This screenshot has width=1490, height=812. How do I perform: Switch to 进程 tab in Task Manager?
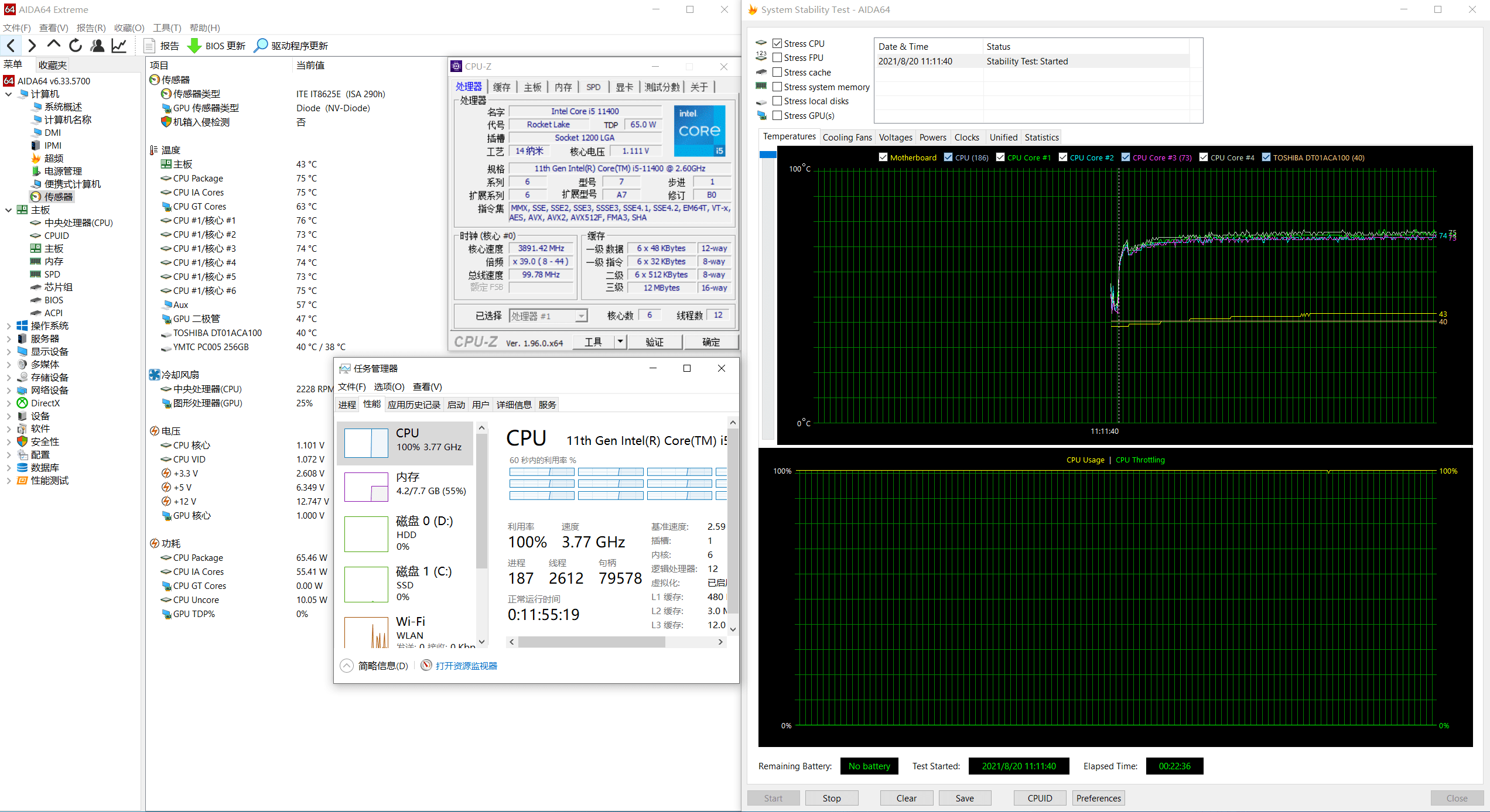(x=347, y=405)
